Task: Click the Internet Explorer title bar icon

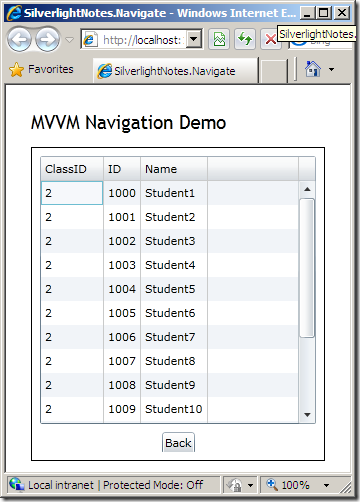Action: [14, 13]
